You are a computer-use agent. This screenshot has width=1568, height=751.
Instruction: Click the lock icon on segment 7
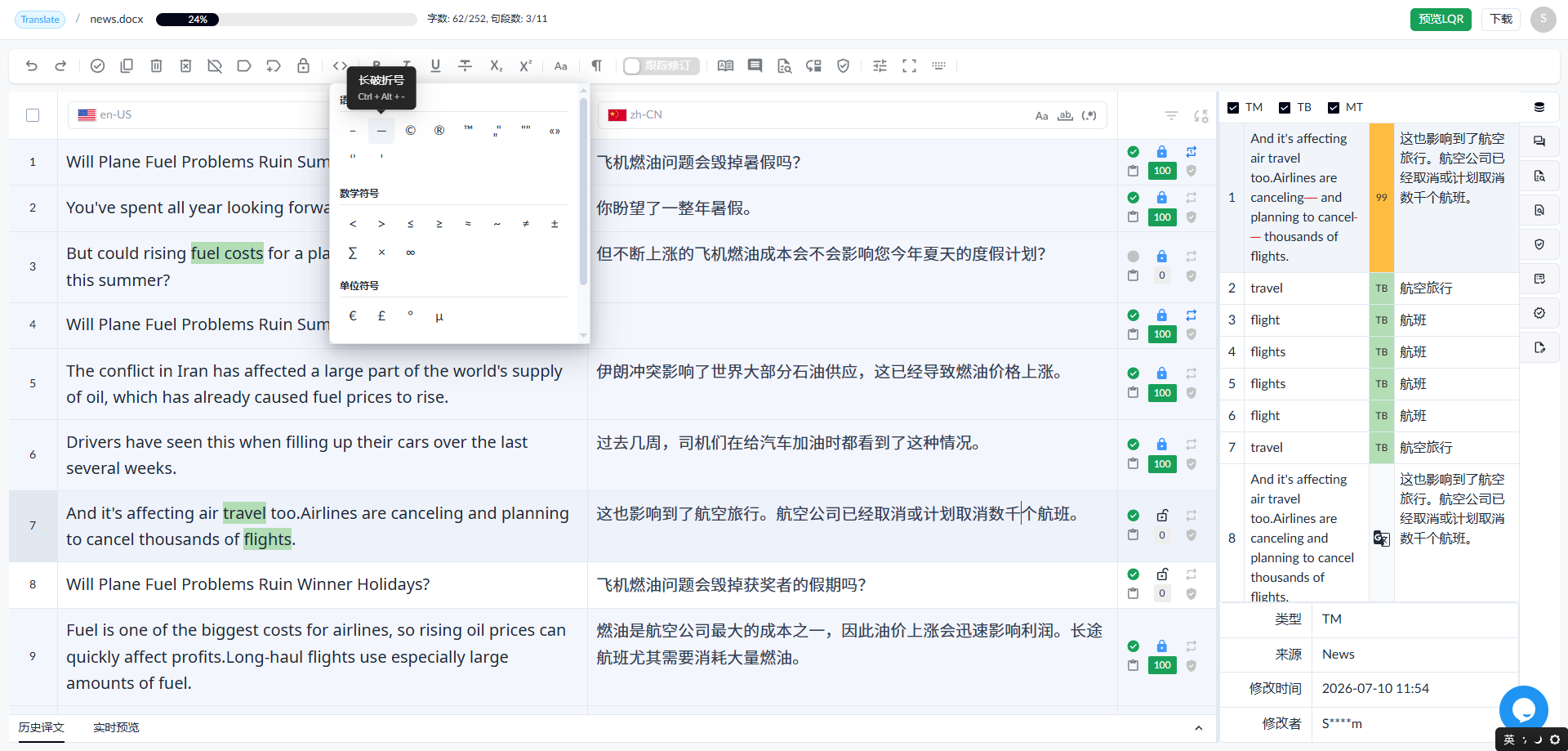click(1162, 516)
